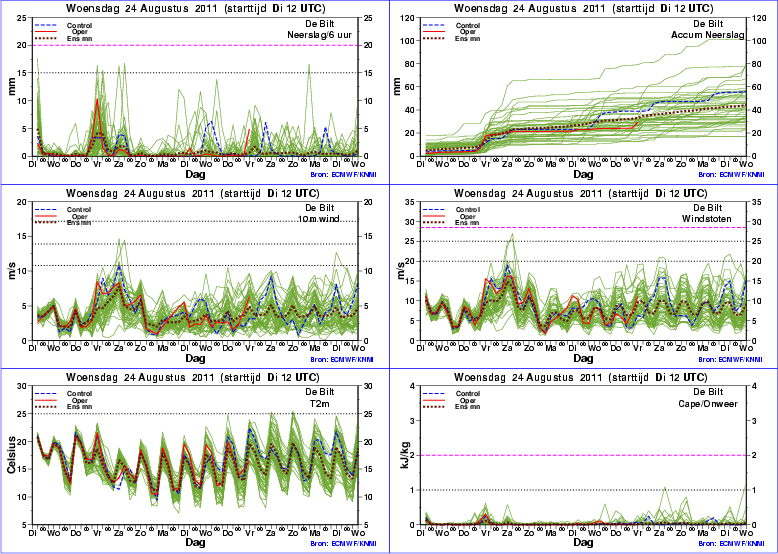Select the date title above the Neerslag/6 uur chart
This screenshot has width=778, height=554.
(196, 9)
